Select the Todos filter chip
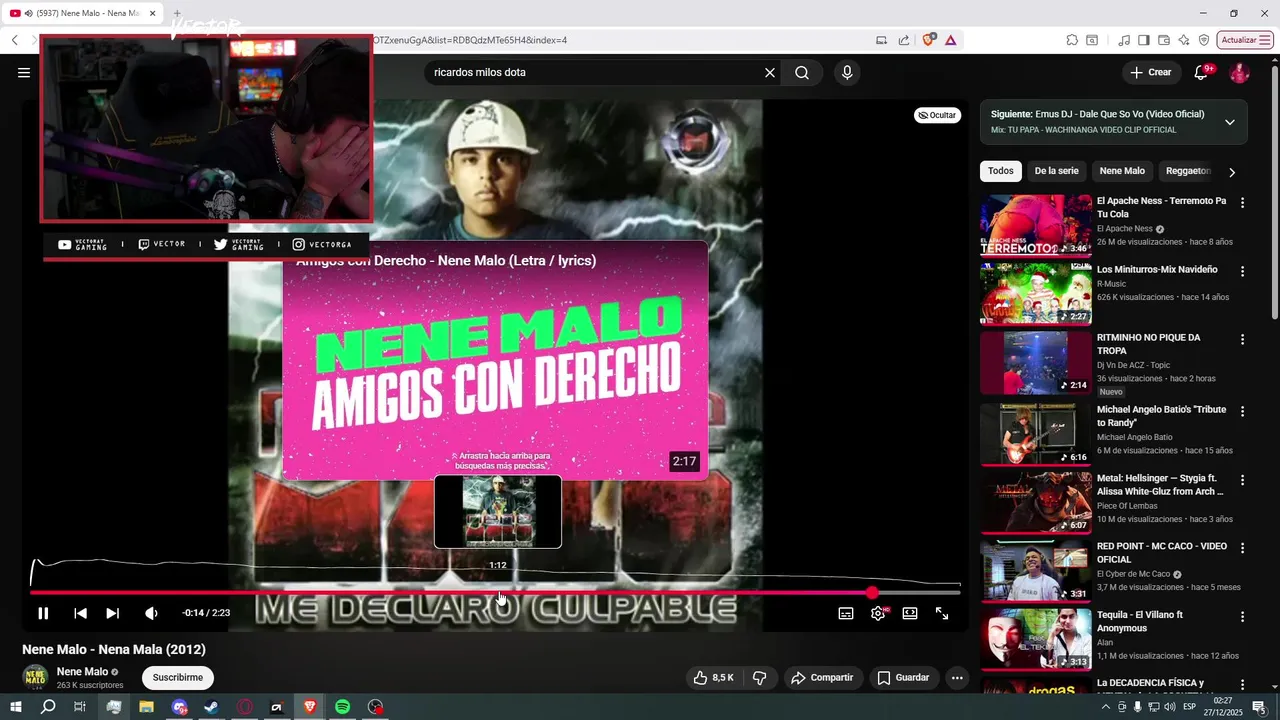 coord(1001,171)
